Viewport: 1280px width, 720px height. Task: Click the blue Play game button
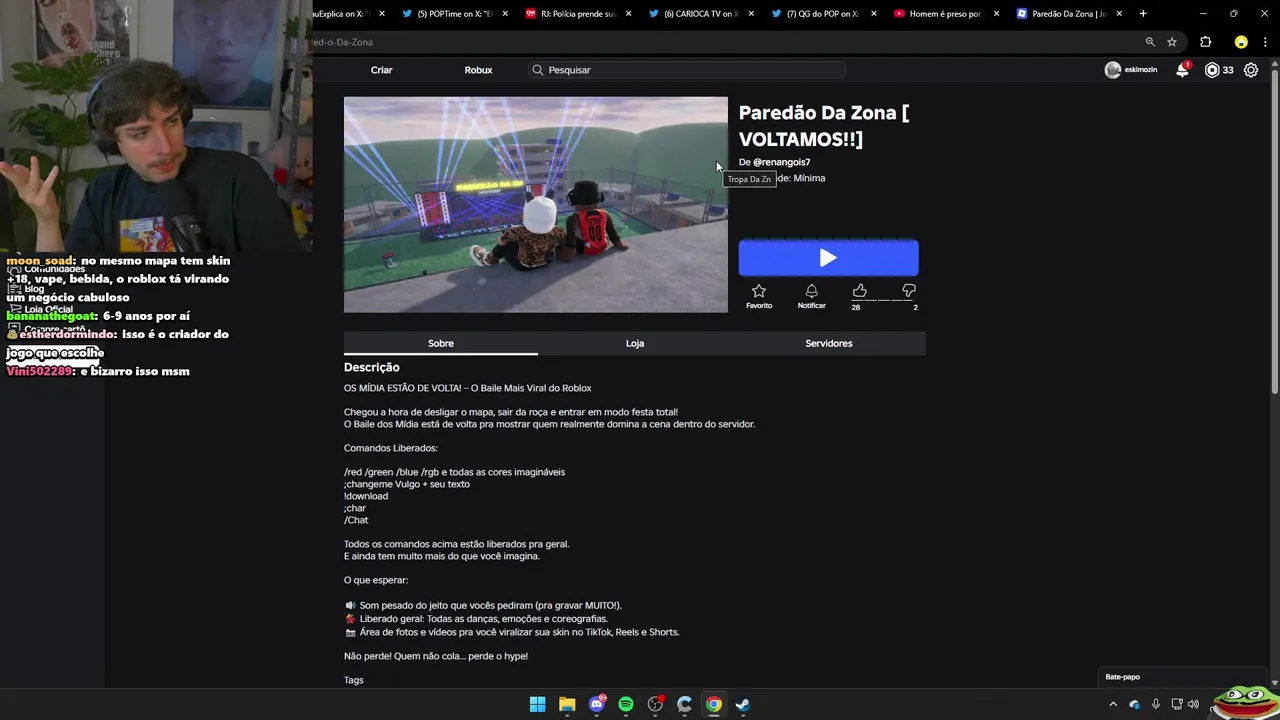point(828,258)
